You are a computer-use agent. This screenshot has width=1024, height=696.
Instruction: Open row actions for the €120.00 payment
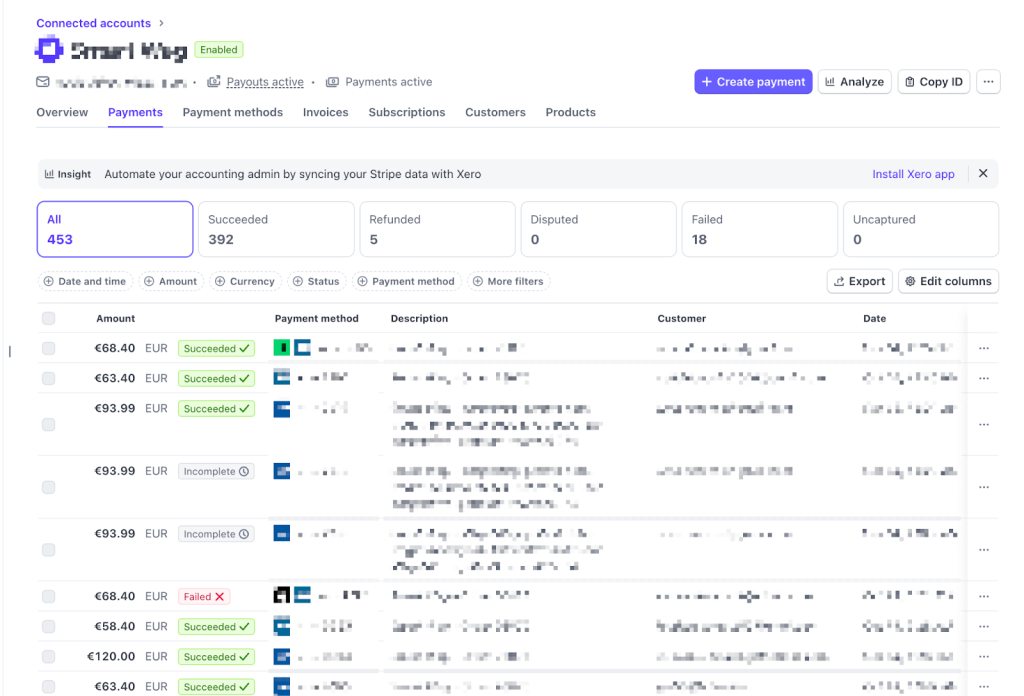click(x=984, y=657)
